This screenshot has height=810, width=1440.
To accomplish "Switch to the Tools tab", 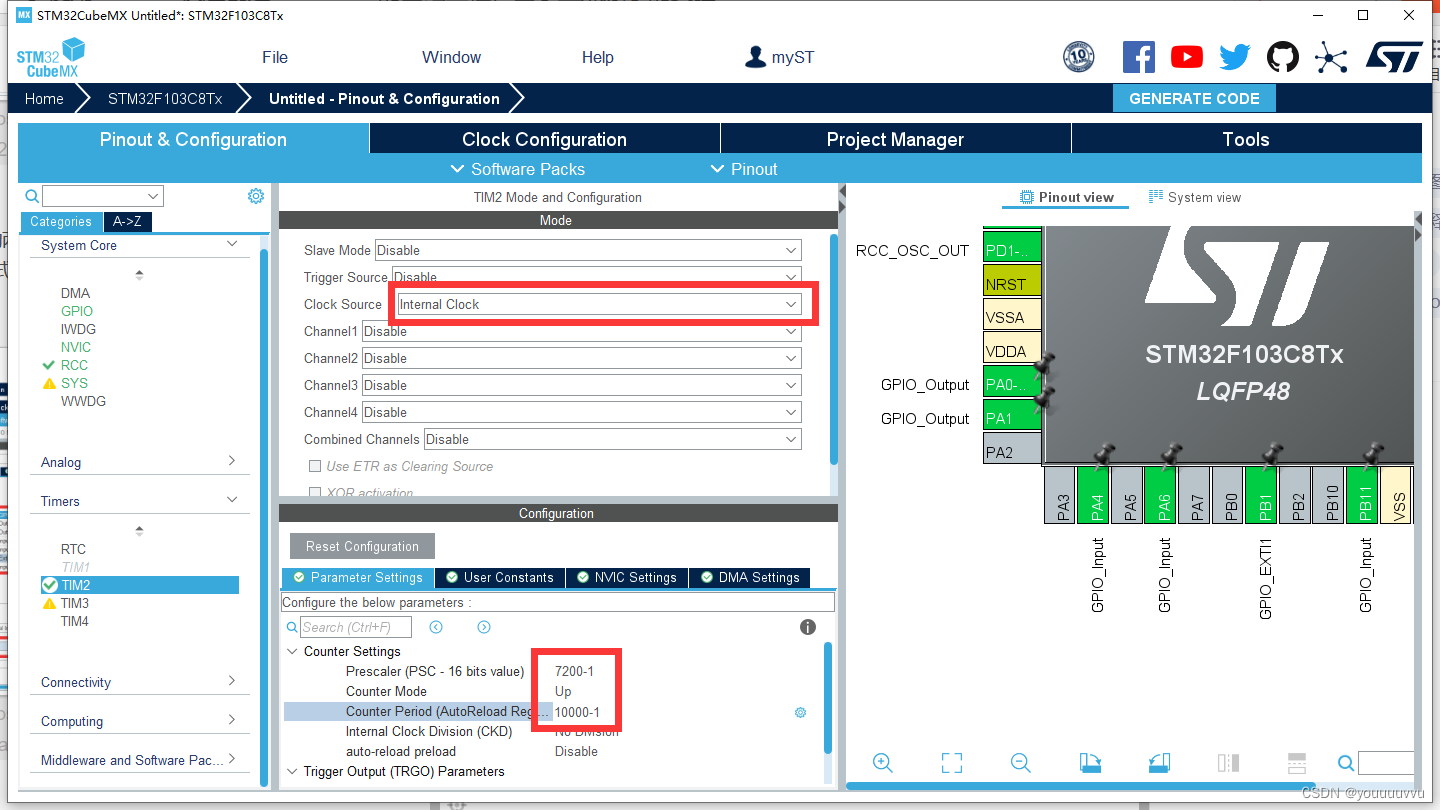I will (1246, 139).
